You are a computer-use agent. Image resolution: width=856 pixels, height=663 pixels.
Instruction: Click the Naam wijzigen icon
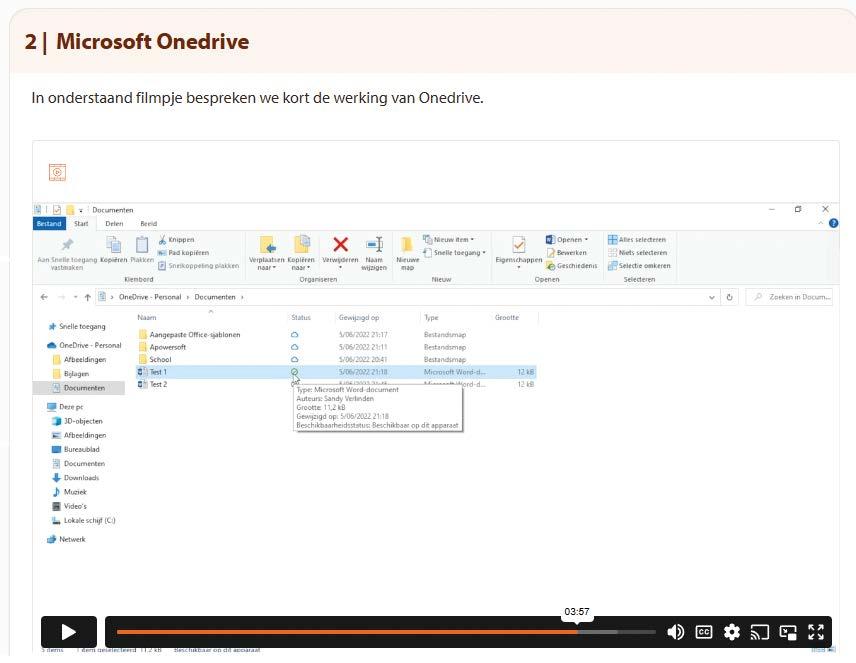point(374,253)
